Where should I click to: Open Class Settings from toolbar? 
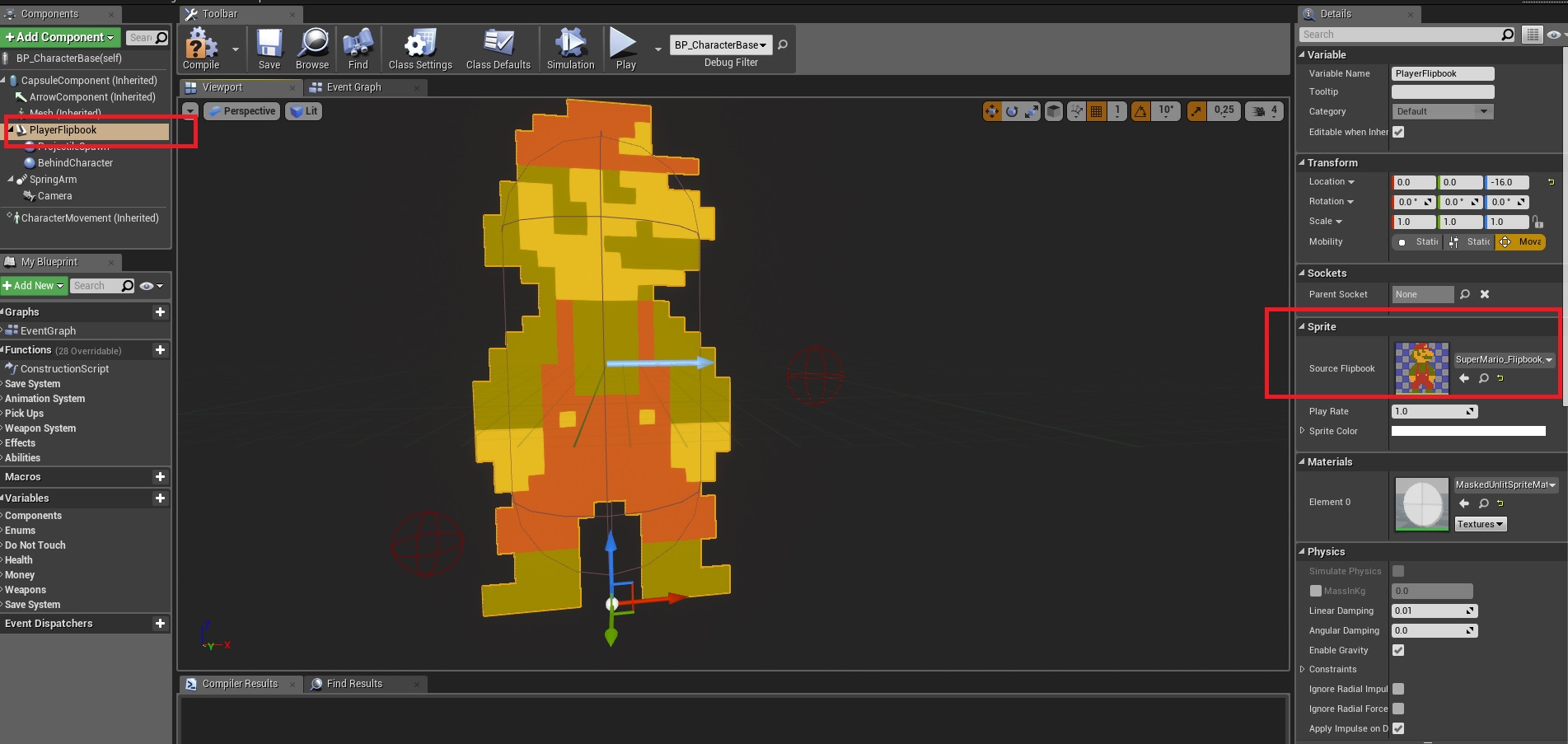420,47
